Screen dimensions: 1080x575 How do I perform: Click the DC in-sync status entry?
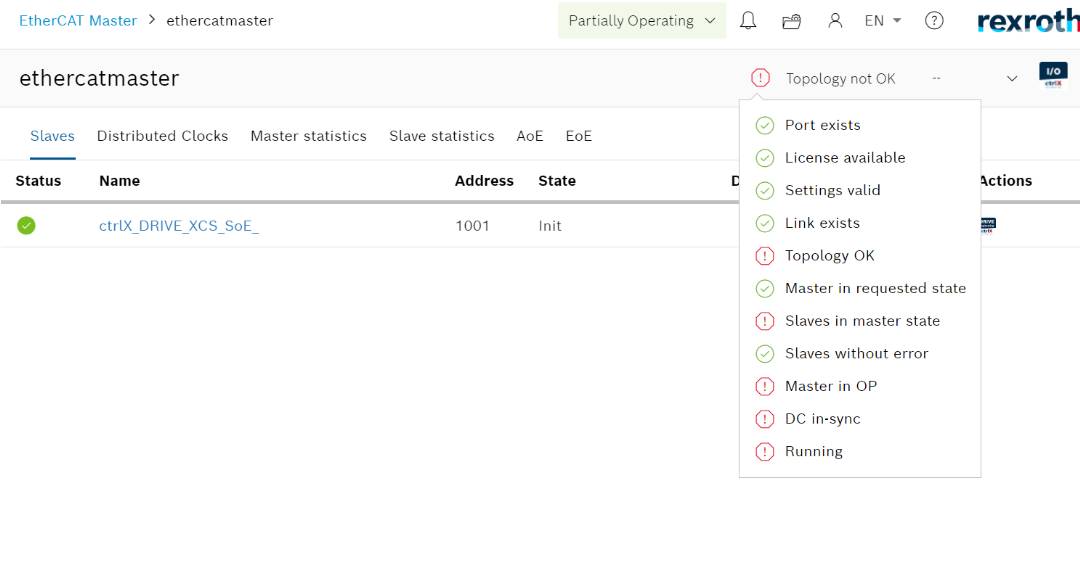[822, 419]
